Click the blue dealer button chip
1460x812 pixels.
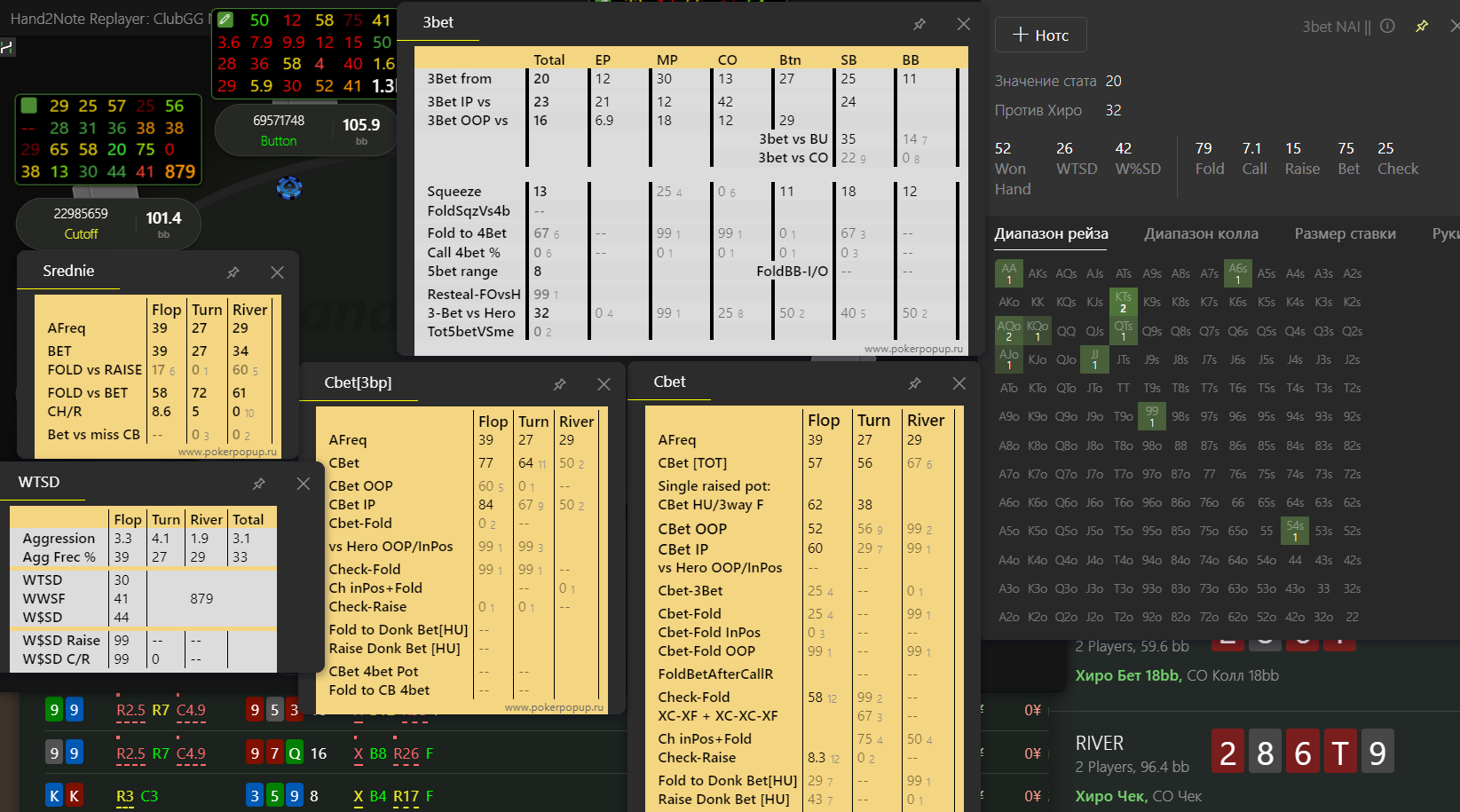pos(289,187)
